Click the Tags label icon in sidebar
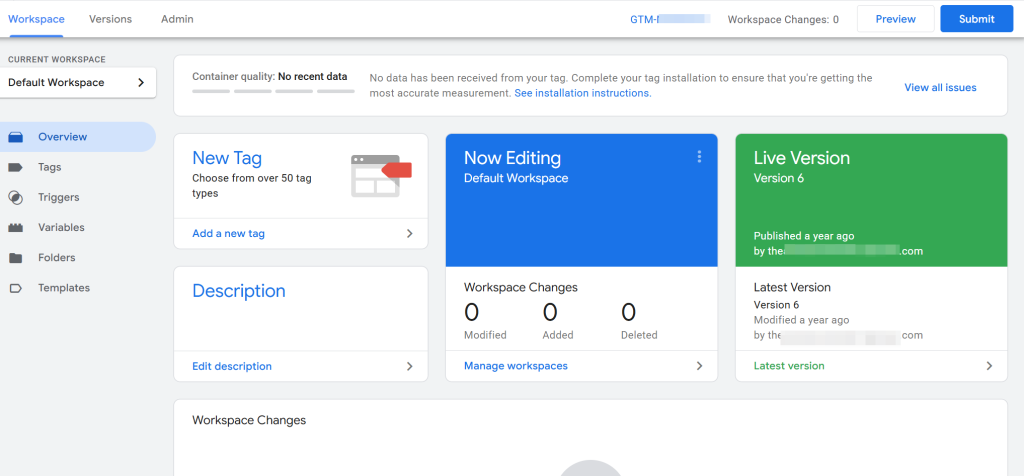1024x476 pixels. 16,167
